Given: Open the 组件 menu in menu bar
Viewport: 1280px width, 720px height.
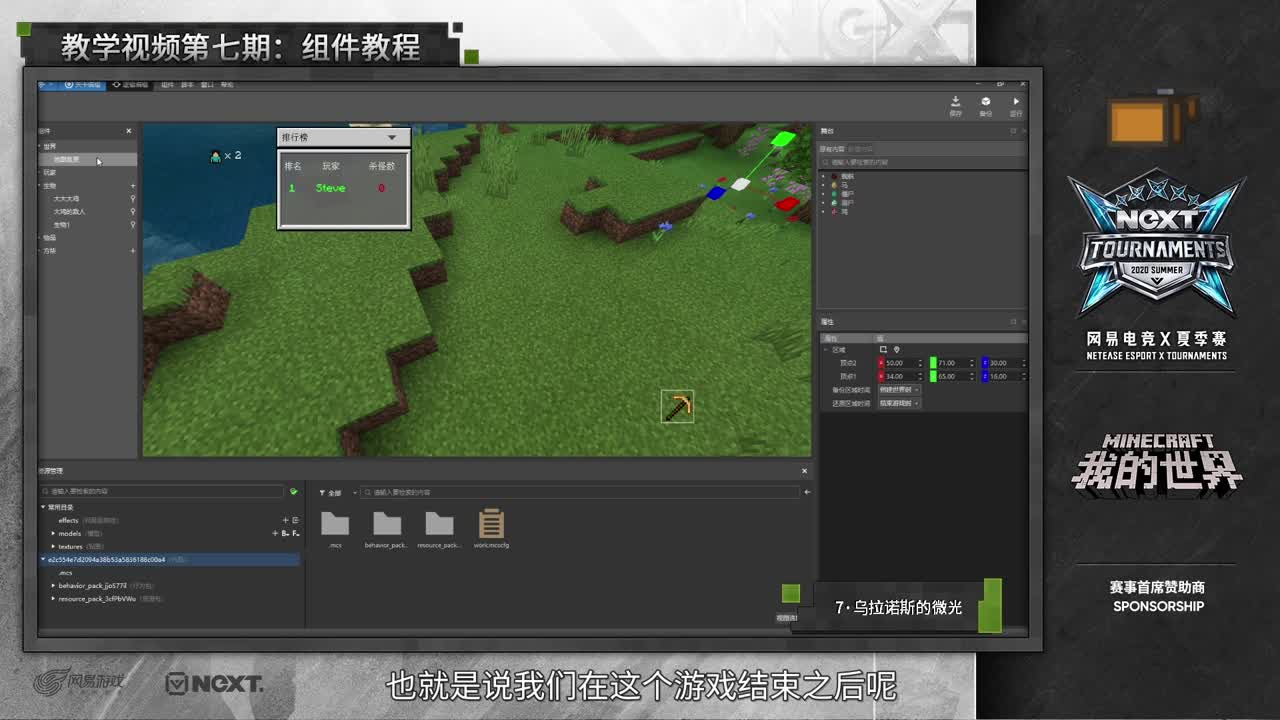Looking at the screenshot, I should point(168,85).
